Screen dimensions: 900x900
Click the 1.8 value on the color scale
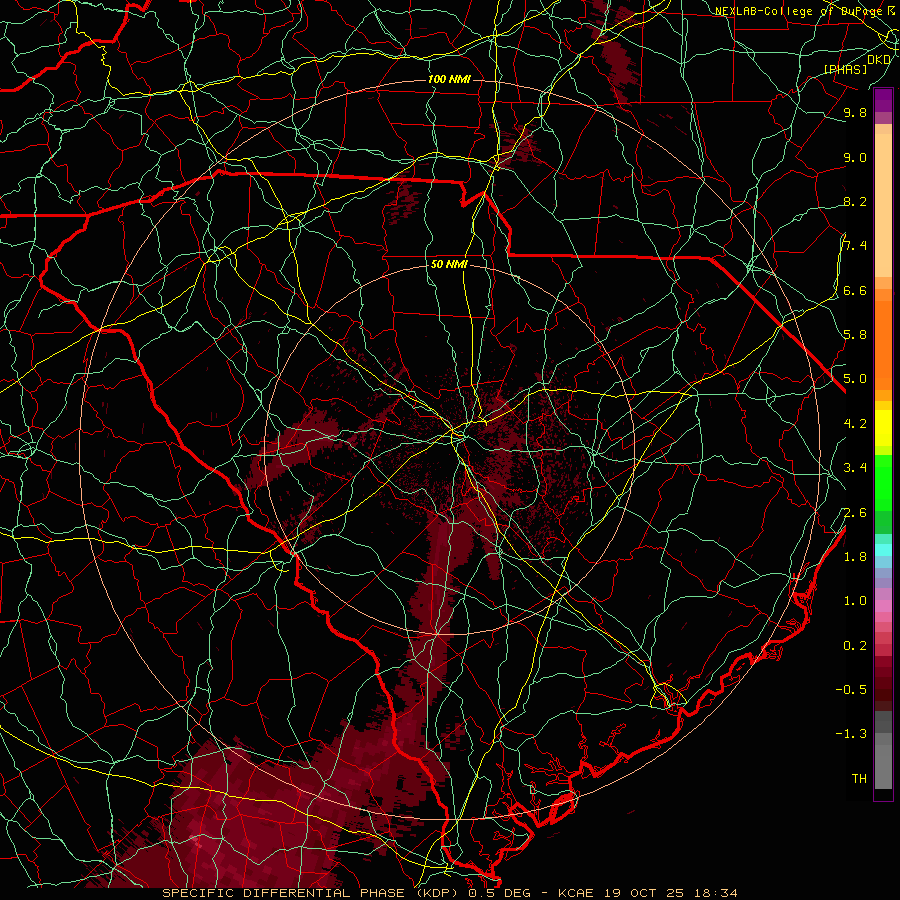tap(855, 557)
